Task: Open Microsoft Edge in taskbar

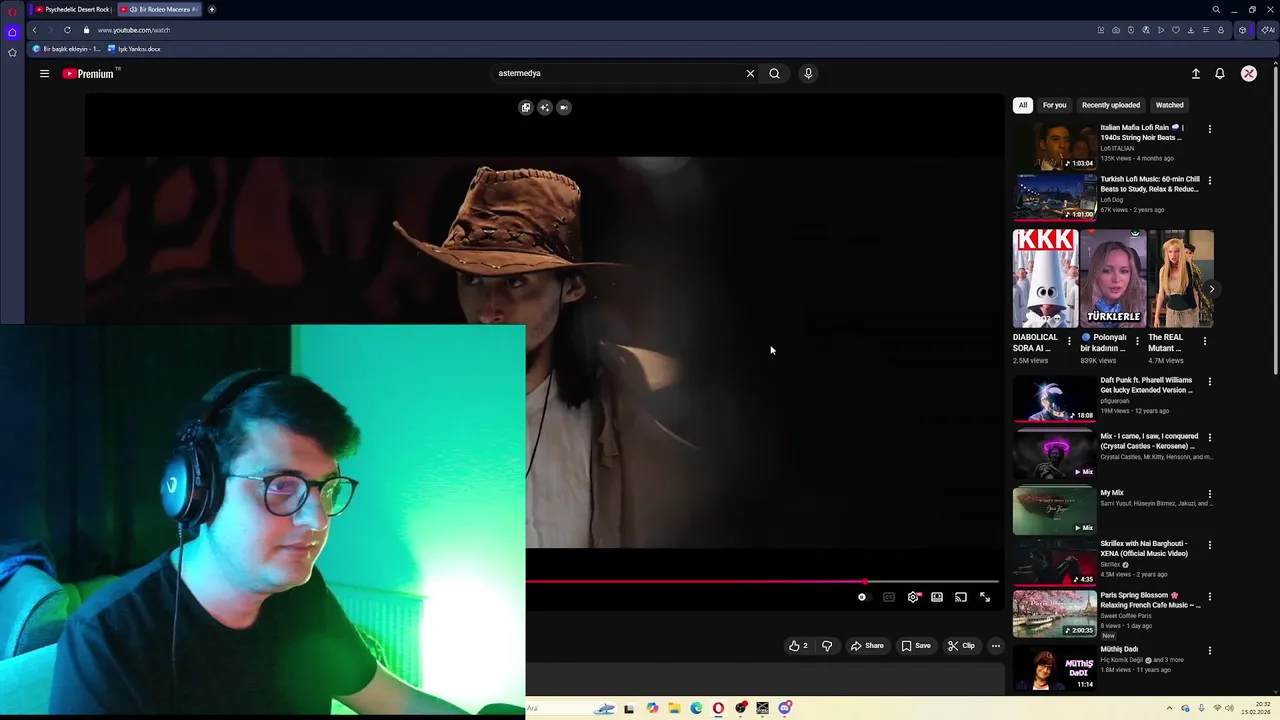Action: coord(696,708)
